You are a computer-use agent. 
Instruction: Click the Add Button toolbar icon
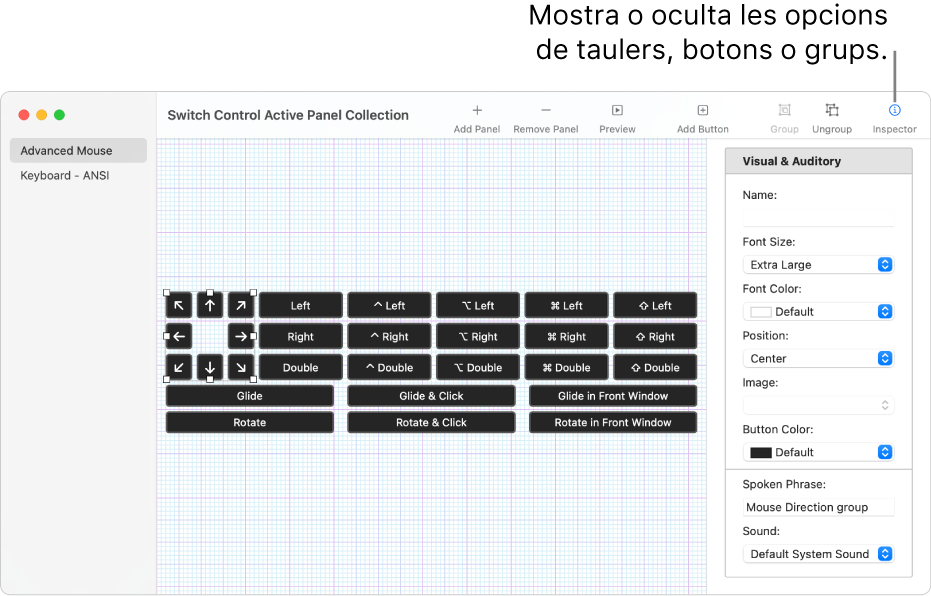(x=702, y=110)
